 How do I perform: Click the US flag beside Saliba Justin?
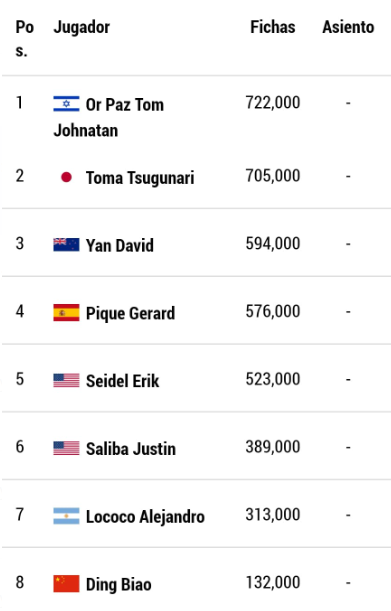(66, 448)
